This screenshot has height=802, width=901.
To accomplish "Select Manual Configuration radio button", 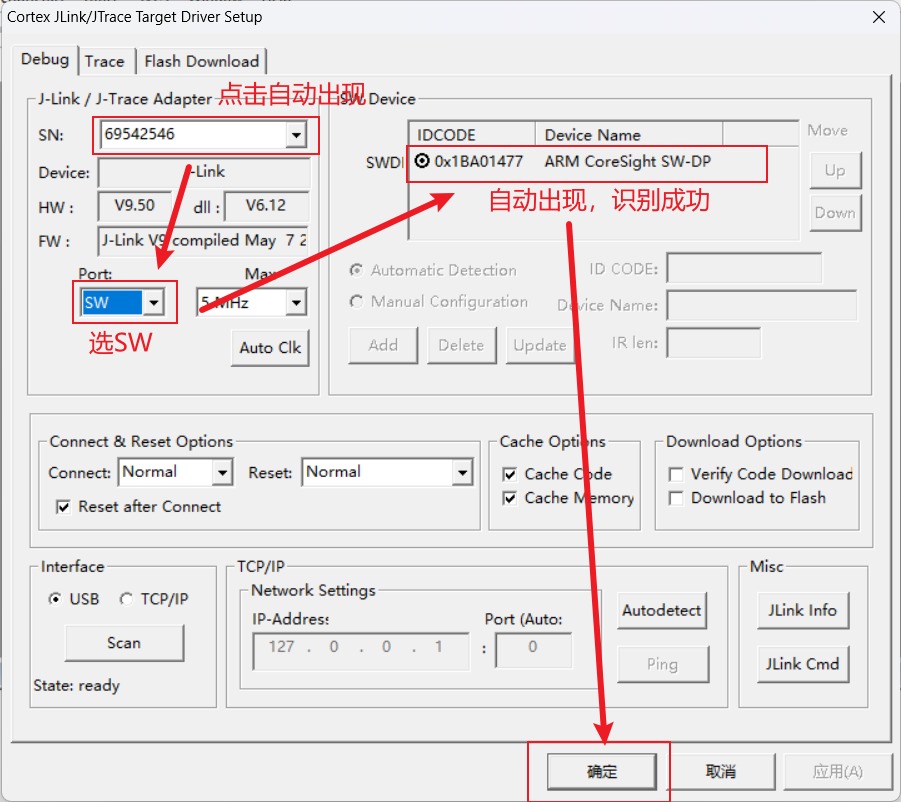I will click(356, 302).
